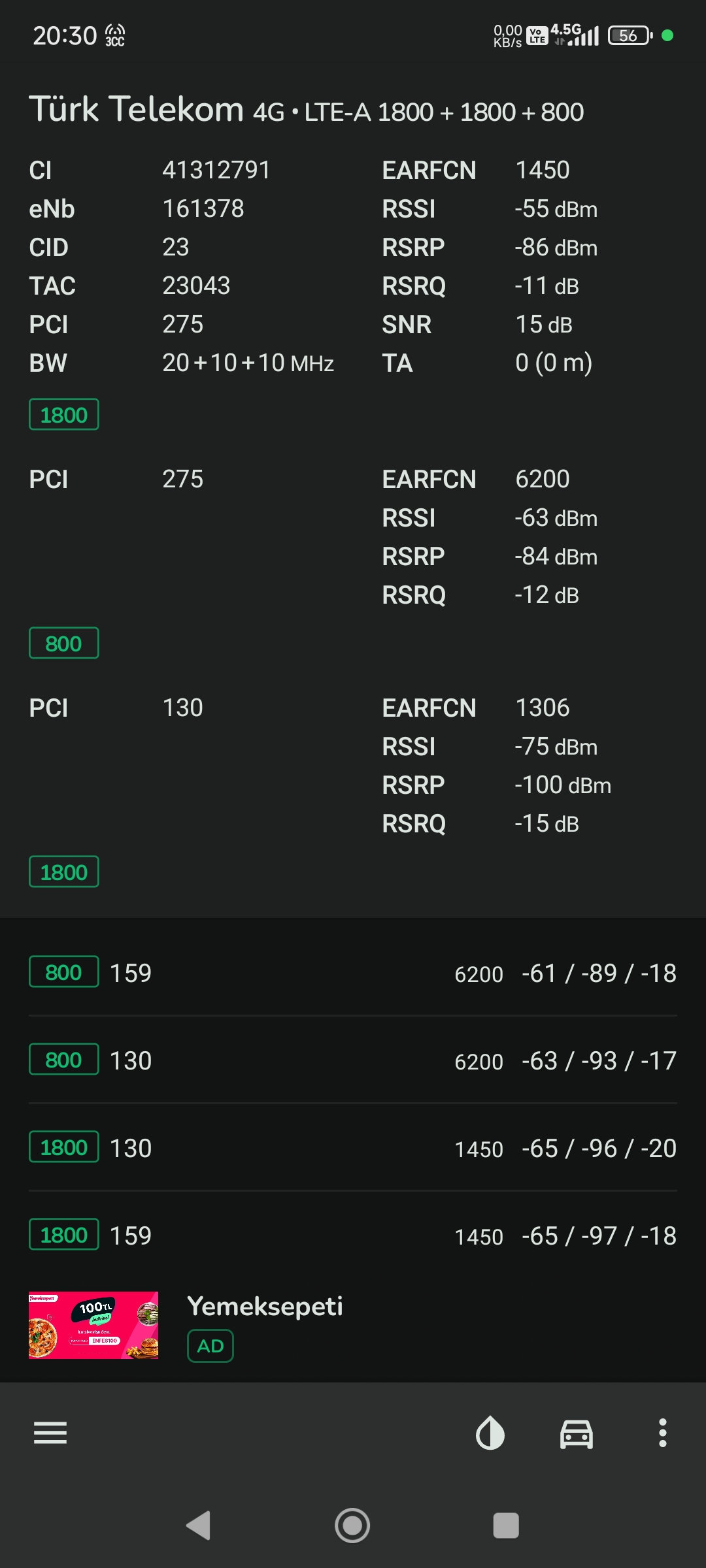The height and width of the screenshot is (1568, 706).
Task: Tap the Android home circle button
Action: coord(352,1526)
